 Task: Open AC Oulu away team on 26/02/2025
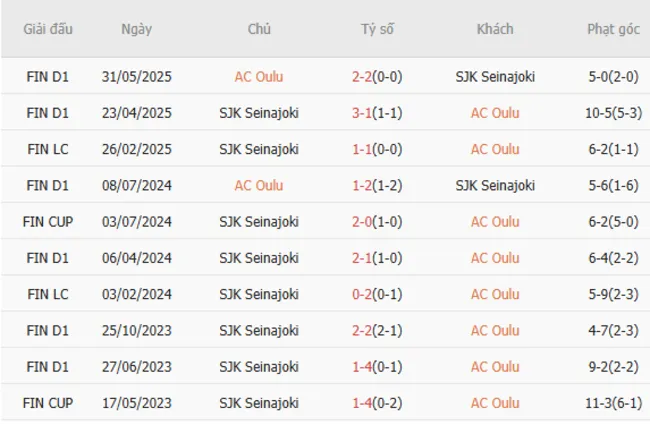tap(495, 149)
